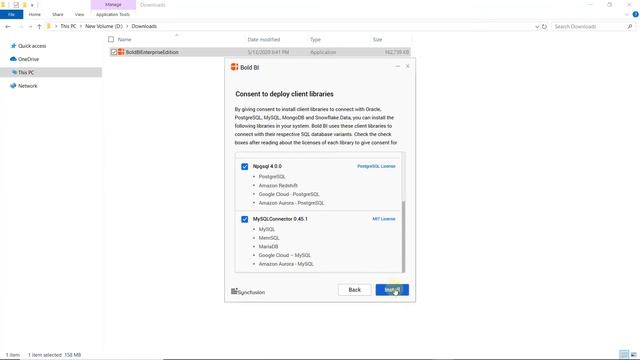Uncheck the MySQLConnector 0.45.1 checkbox

pyautogui.click(x=244, y=219)
